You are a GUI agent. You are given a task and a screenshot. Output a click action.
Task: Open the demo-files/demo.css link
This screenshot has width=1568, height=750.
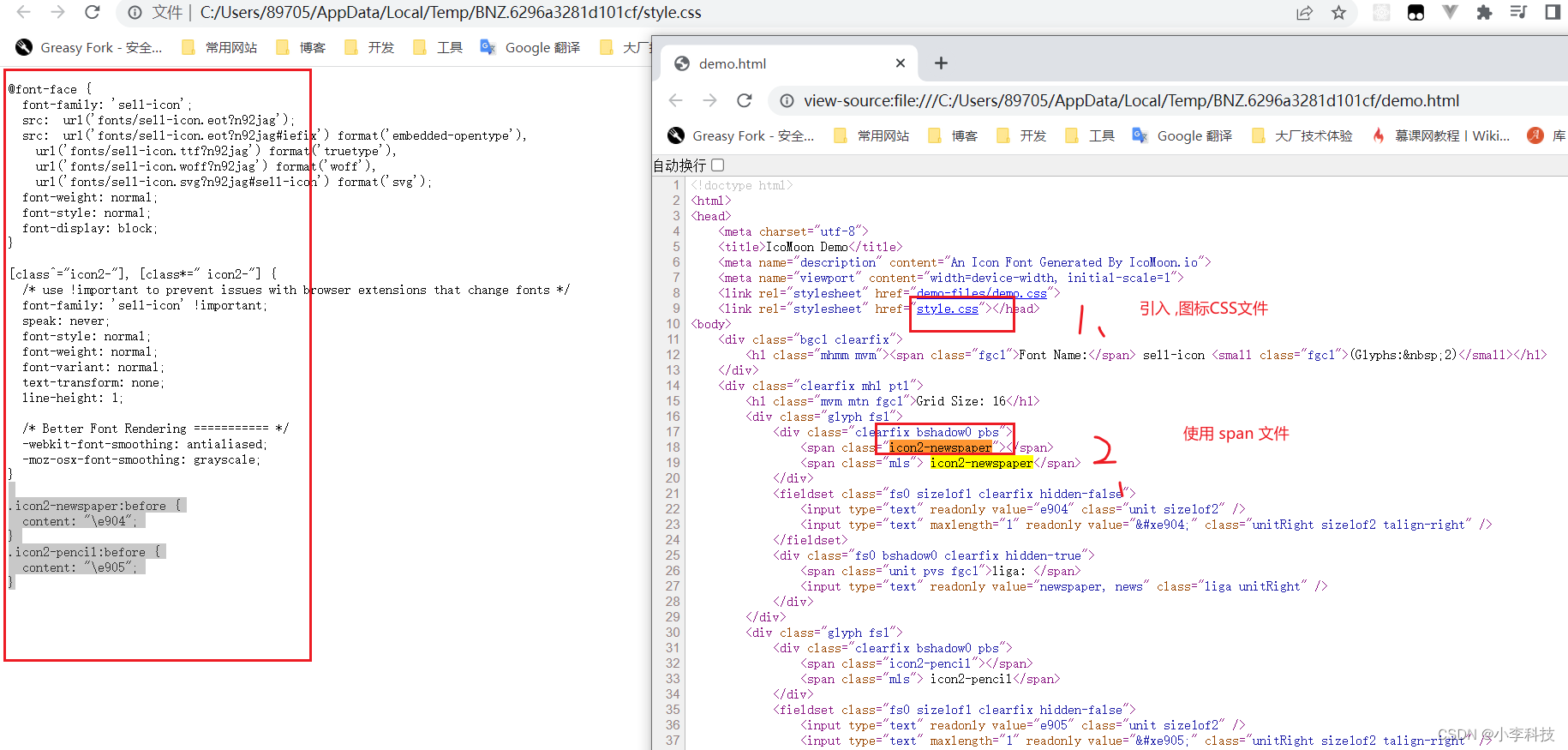pyautogui.click(x=981, y=293)
